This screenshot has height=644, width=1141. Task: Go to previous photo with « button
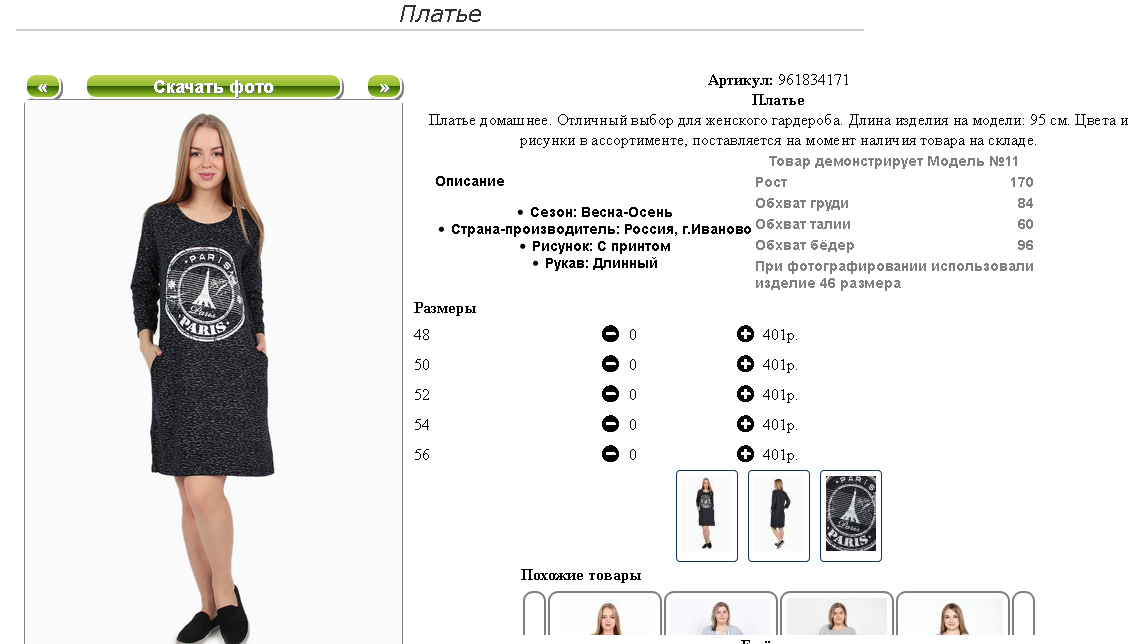click(x=44, y=87)
